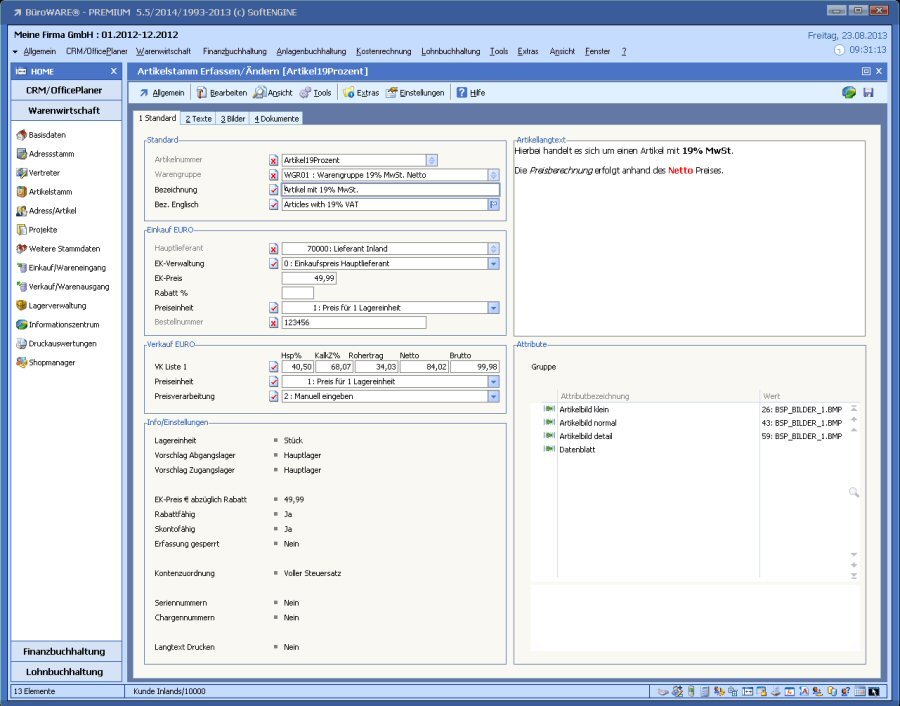Viewport: 900px width, 706px height.
Task: Toggle the checkmark next to Bezeichnung
Action: (x=273, y=189)
